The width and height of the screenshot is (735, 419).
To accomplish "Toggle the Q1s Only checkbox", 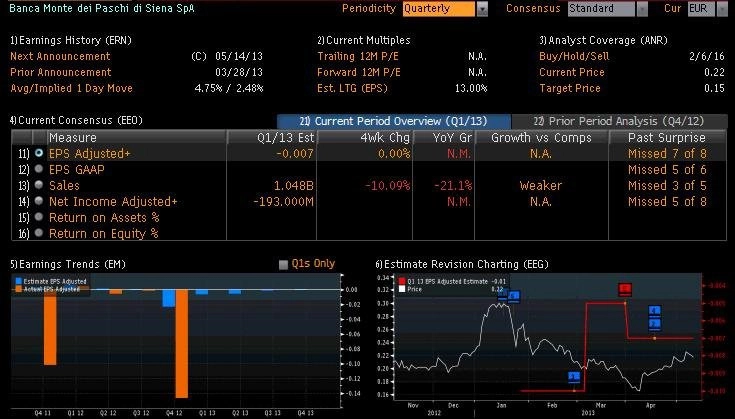I will pos(283,265).
